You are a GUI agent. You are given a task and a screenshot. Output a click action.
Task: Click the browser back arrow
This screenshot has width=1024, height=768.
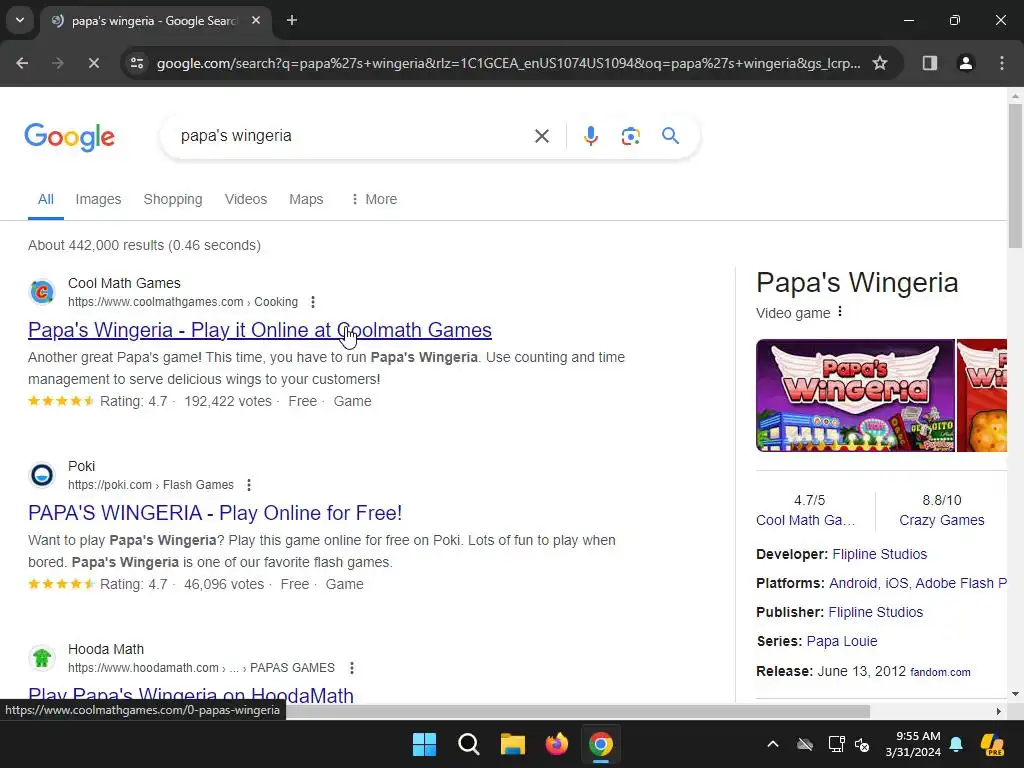tap(22, 63)
